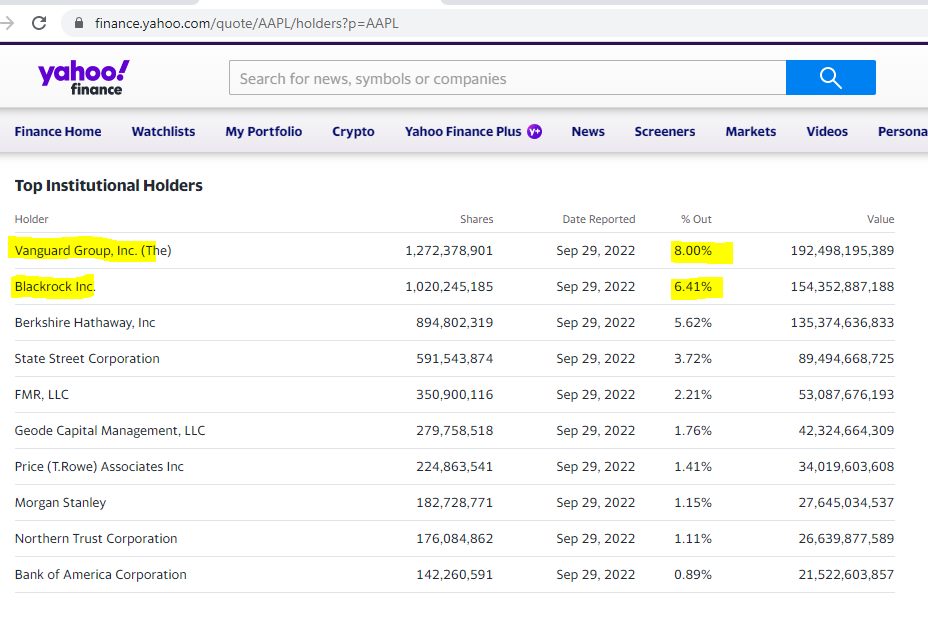This screenshot has height=618, width=928.
Task: Click the Yahoo Finance logo
Action: (x=83, y=78)
